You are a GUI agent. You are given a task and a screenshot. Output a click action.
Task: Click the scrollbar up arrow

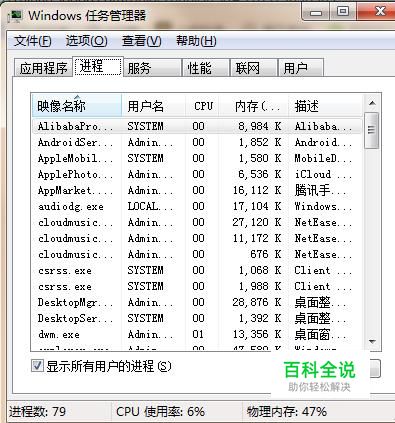tap(372, 103)
